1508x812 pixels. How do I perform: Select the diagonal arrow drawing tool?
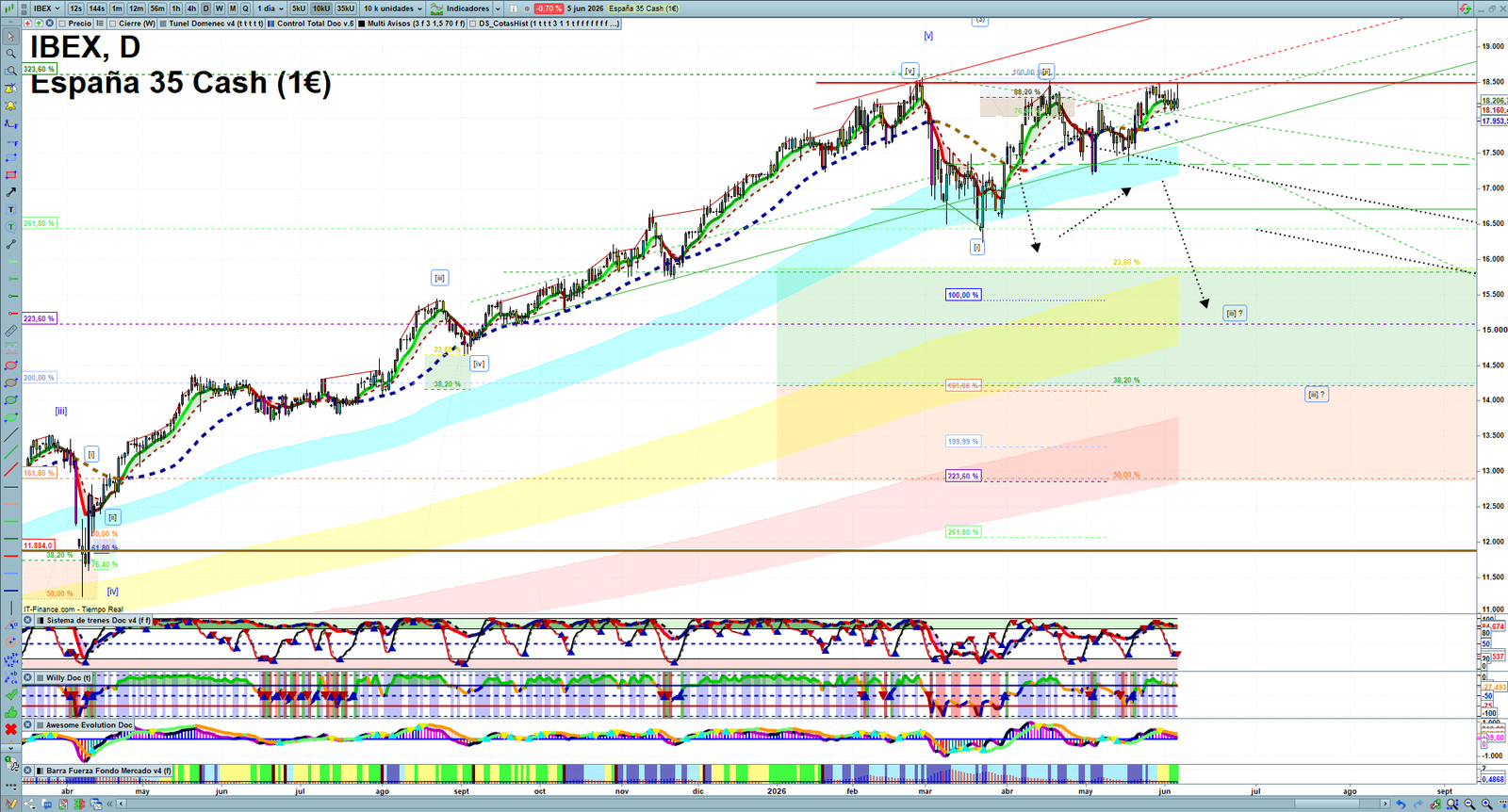point(11,192)
